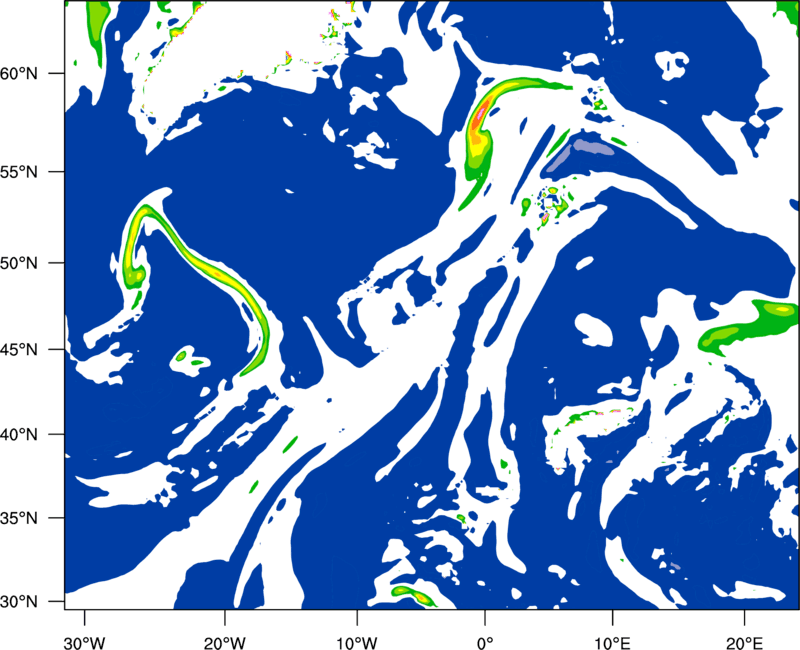Click the 10°W longitude label
Screen dimensions: 800x650
356,643
